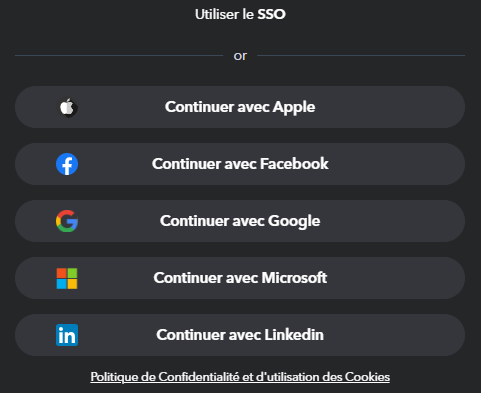Click the Facebook logo icon
Viewport: 481px width, 393px height.
pyautogui.click(x=67, y=164)
